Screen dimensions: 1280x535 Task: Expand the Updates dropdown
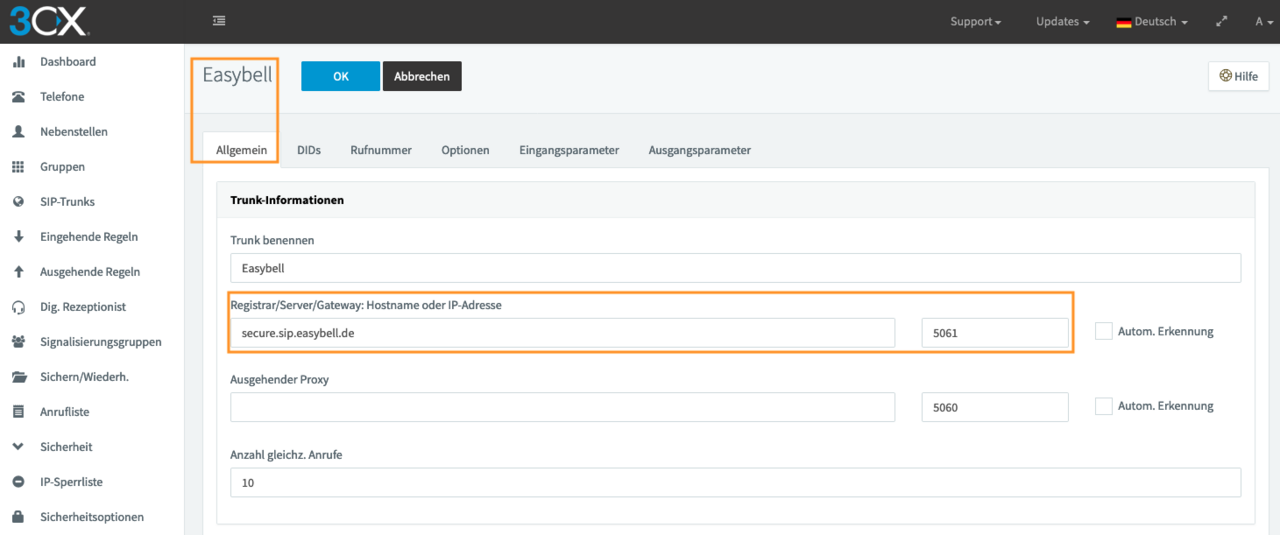tap(1062, 21)
